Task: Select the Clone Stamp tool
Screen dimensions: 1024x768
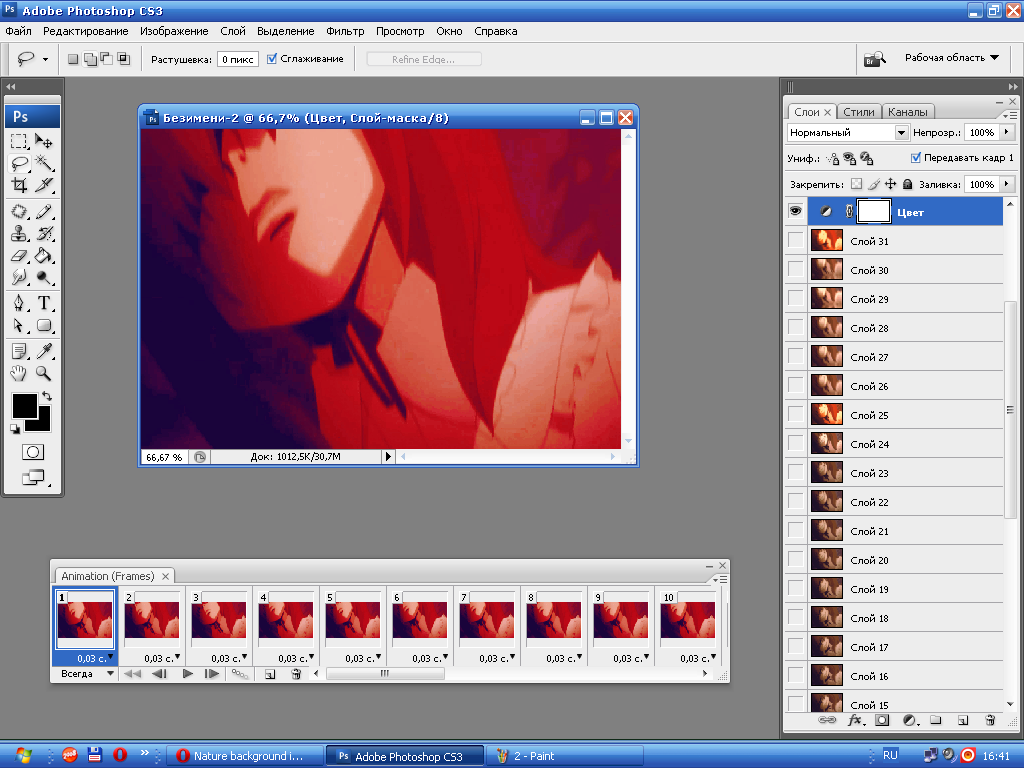Action: point(19,234)
